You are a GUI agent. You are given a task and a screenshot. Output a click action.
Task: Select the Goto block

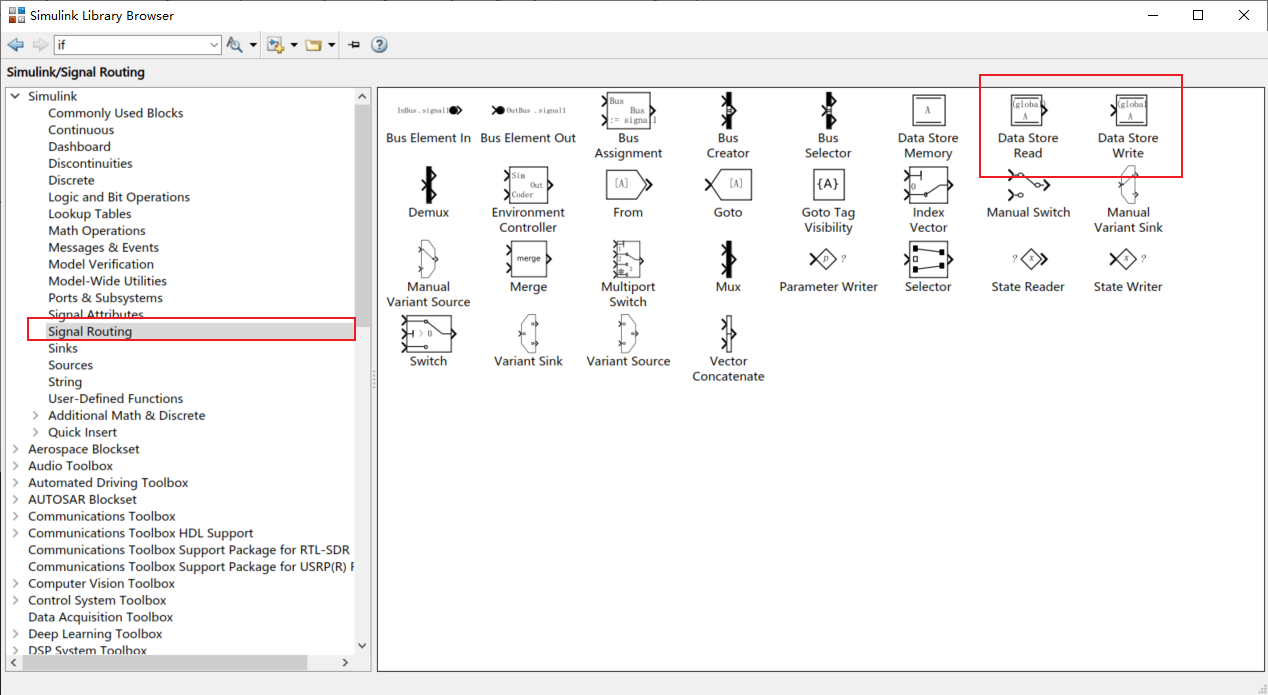click(x=728, y=186)
